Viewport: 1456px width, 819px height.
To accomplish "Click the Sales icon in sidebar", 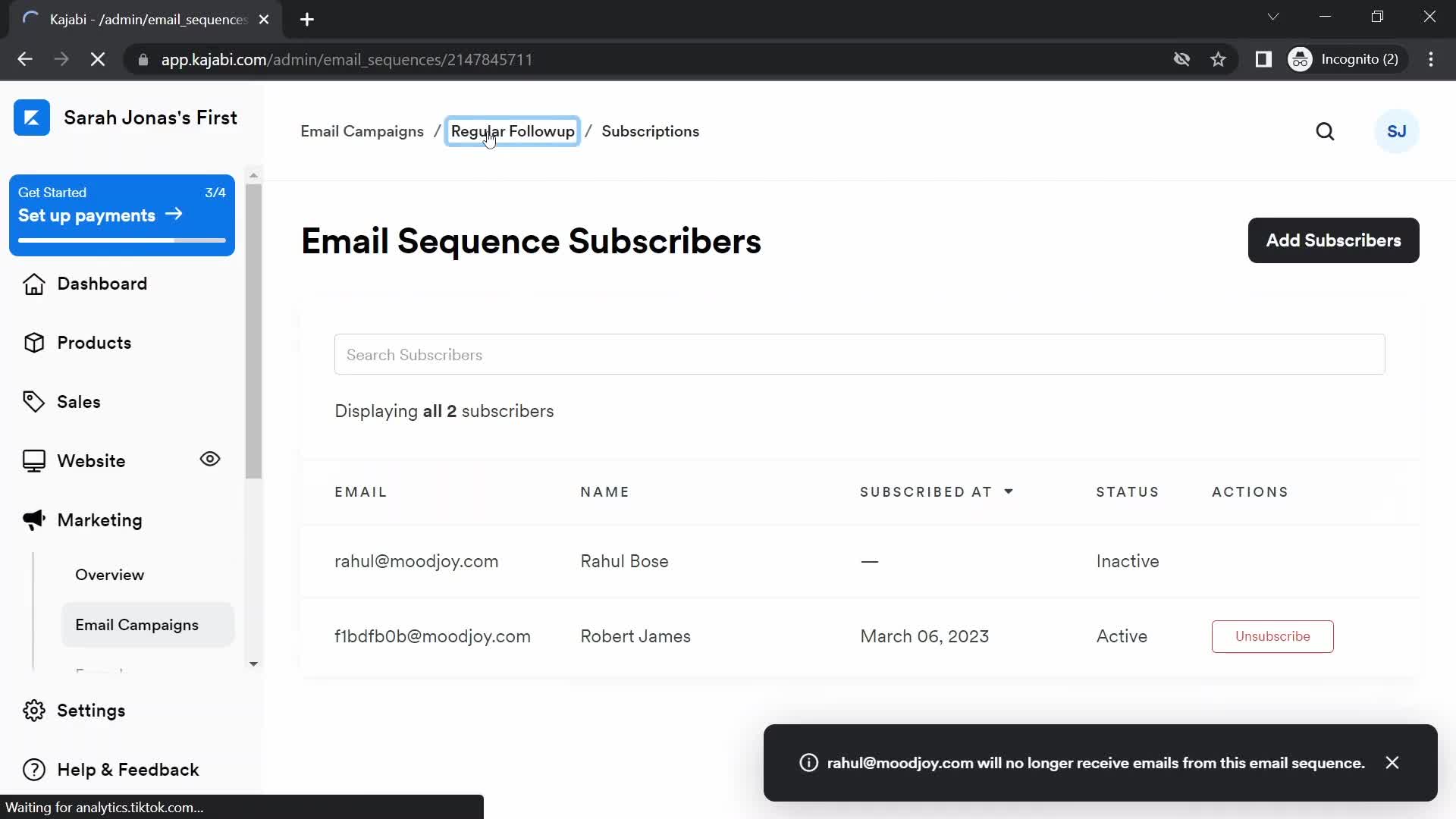I will [x=34, y=402].
